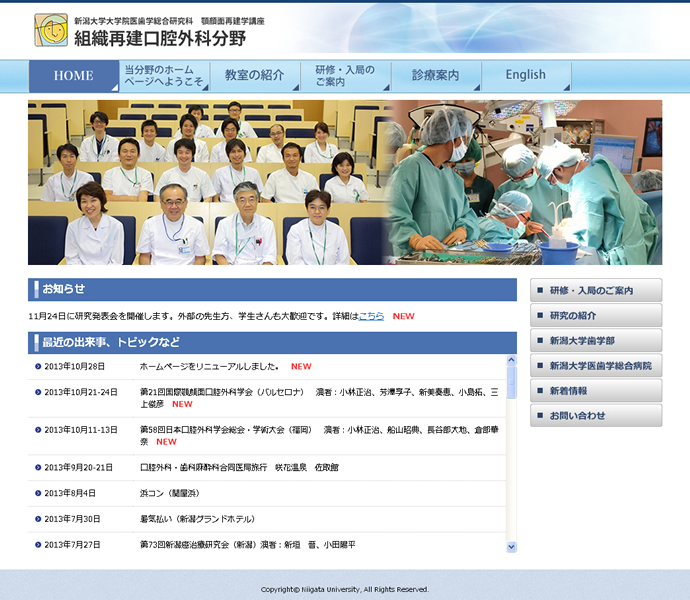Viewport: 690px width, 600px height.
Task: Click the operating room surgery photo
Action: [526, 182]
